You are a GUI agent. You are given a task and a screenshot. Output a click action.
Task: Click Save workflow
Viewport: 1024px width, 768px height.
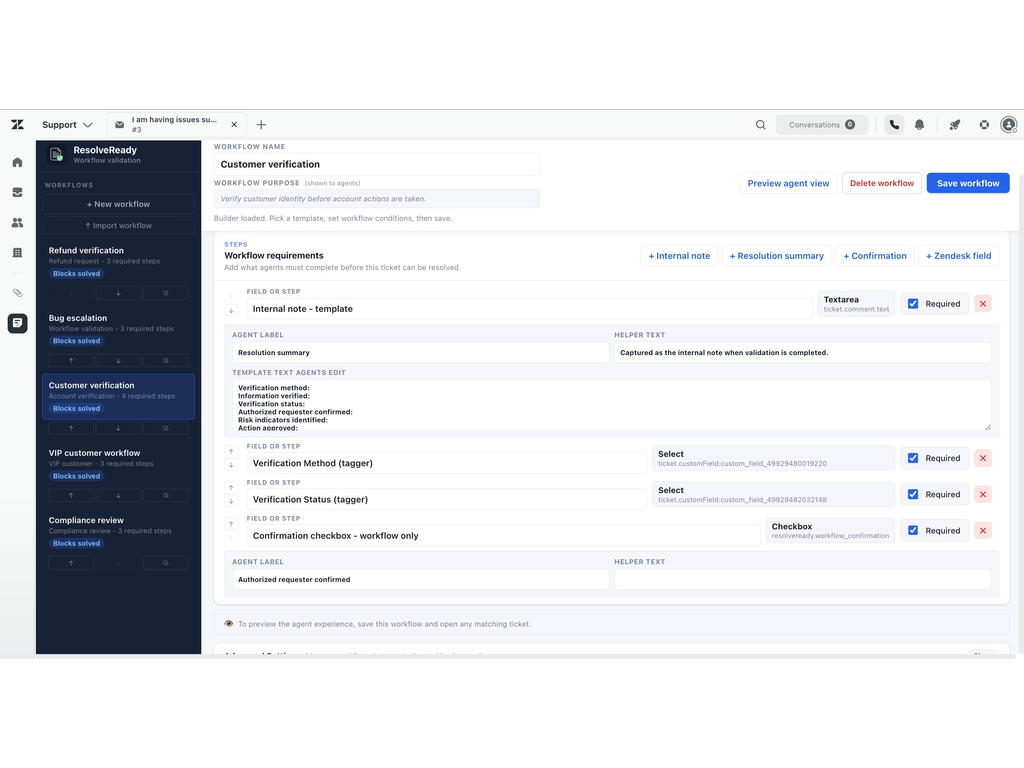tap(968, 184)
